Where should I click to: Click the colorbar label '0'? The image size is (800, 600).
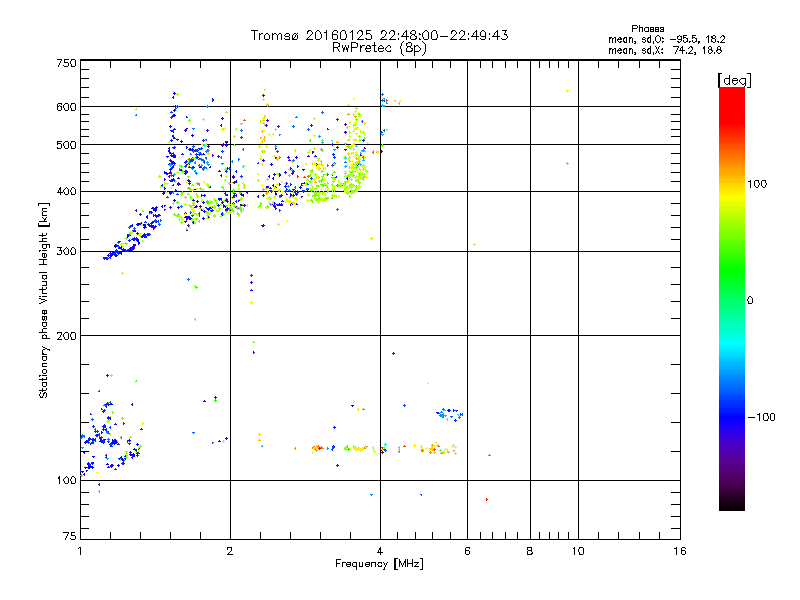coord(750,301)
